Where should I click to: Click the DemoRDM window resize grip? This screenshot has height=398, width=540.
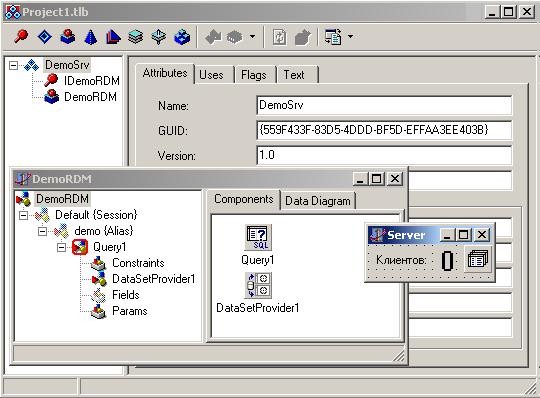pyautogui.click(x=399, y=357)
